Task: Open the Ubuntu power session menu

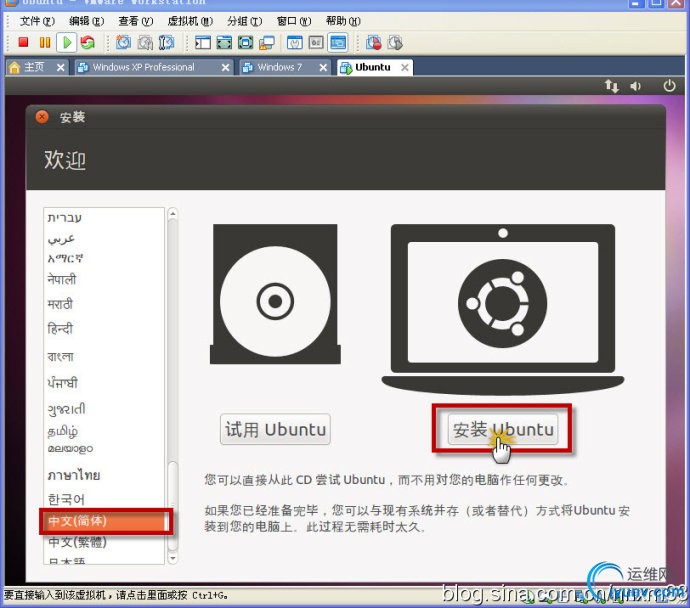Action: coord(669,86)
